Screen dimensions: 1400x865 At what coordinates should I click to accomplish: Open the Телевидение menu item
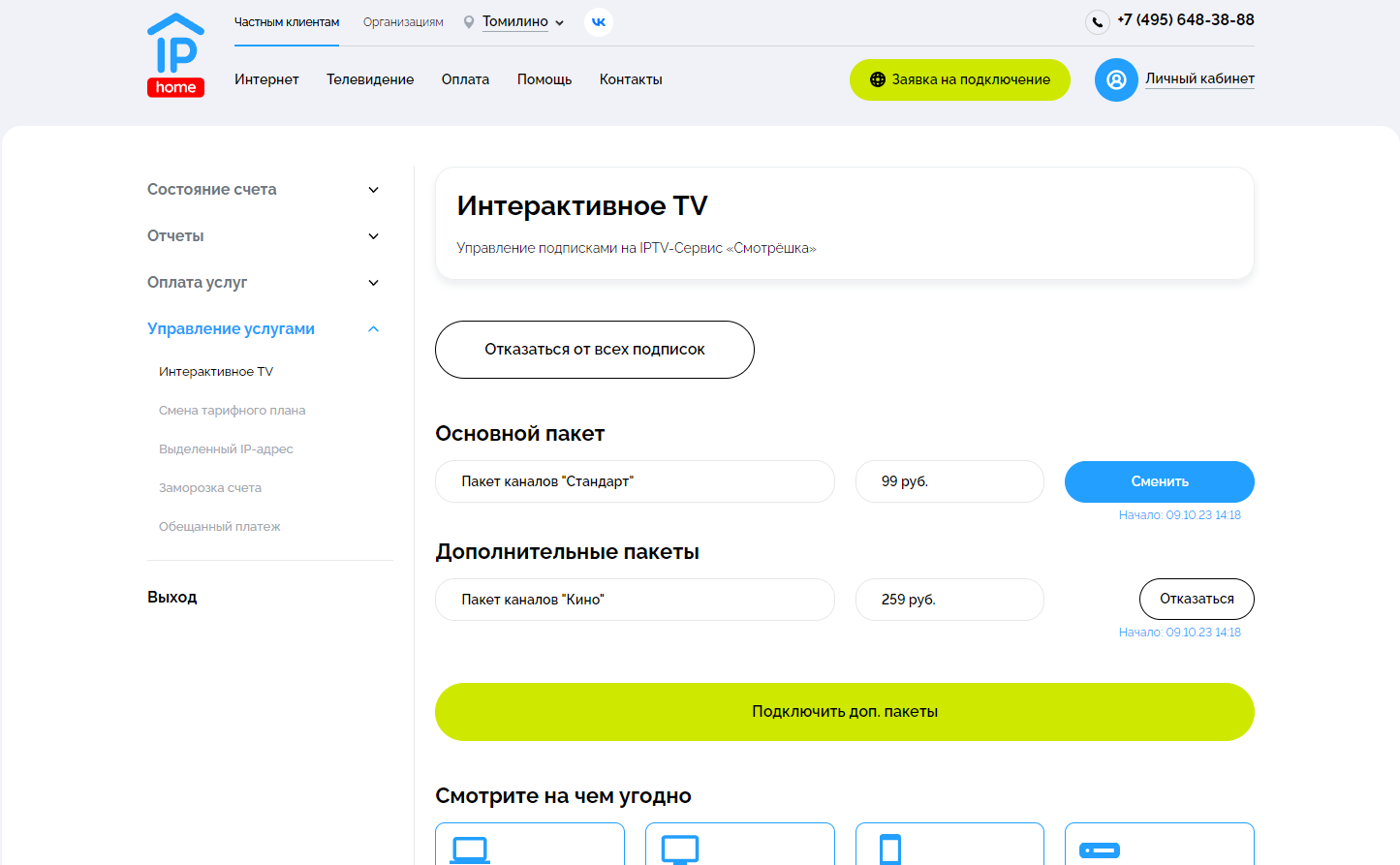click(370, 79)
